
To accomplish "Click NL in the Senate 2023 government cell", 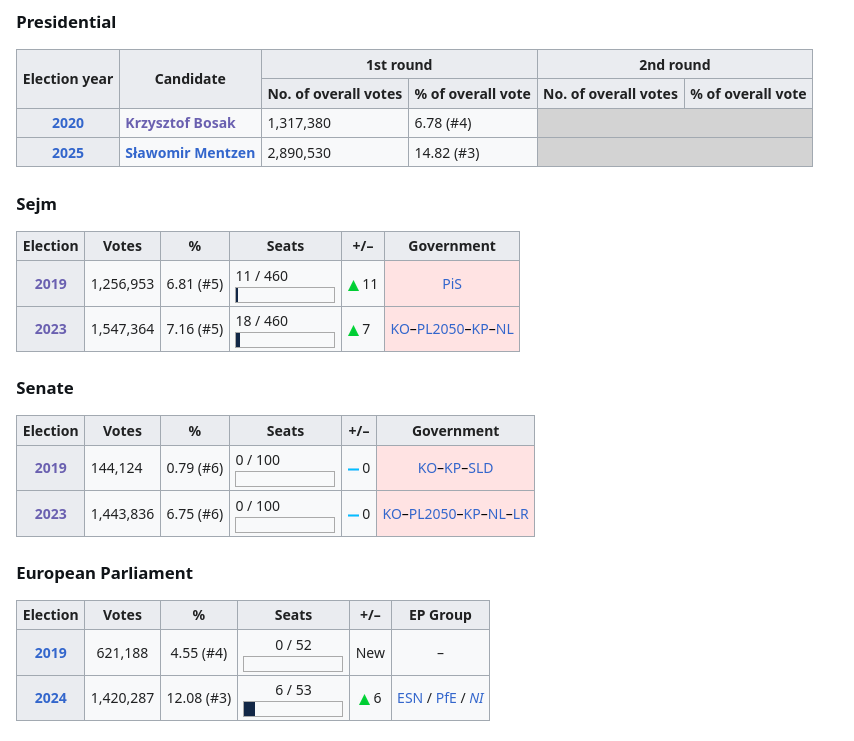I will pos(497,514).
